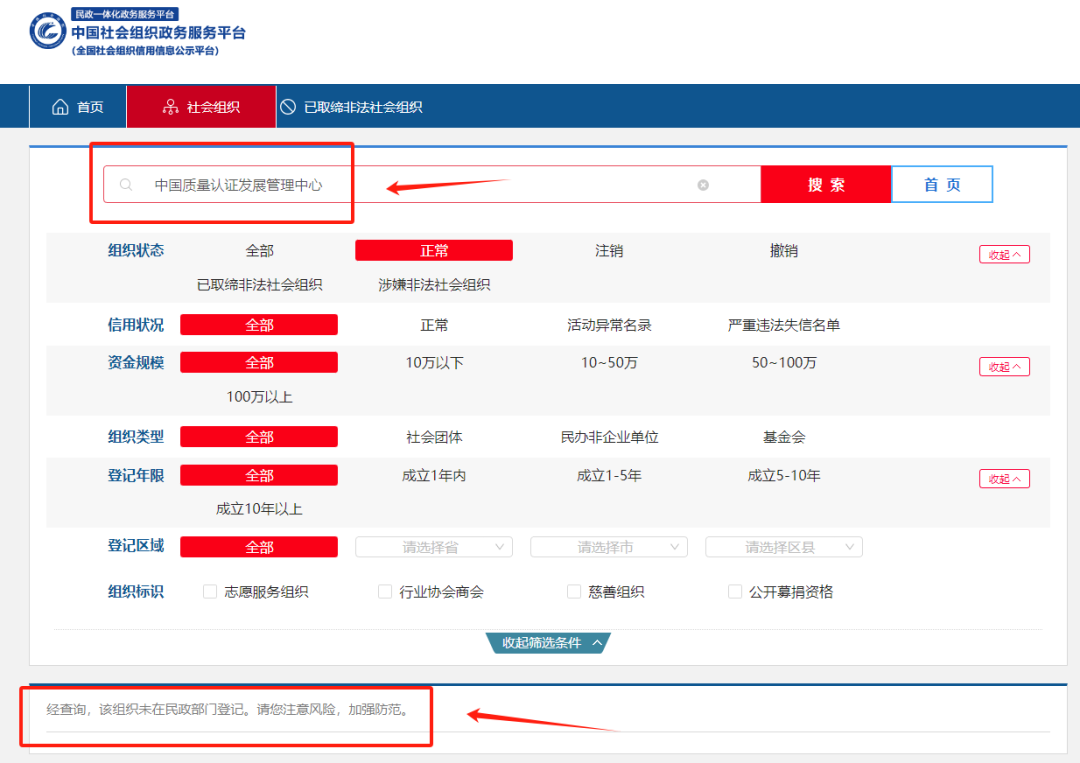Collapse the 登记年限 row with 收起

click(x=1004, y=479)
